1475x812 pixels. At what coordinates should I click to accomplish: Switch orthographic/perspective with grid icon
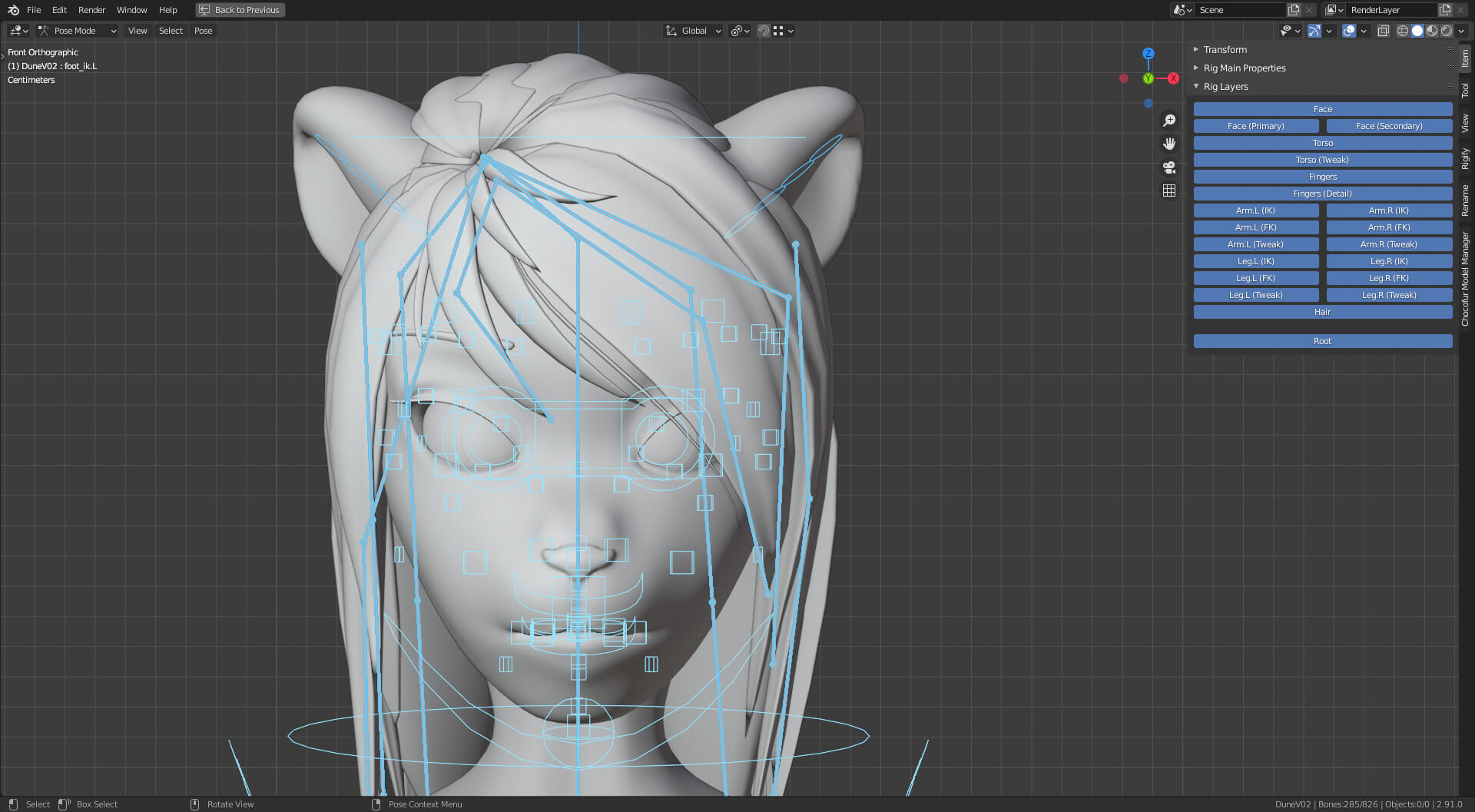tap(1169, 191)
